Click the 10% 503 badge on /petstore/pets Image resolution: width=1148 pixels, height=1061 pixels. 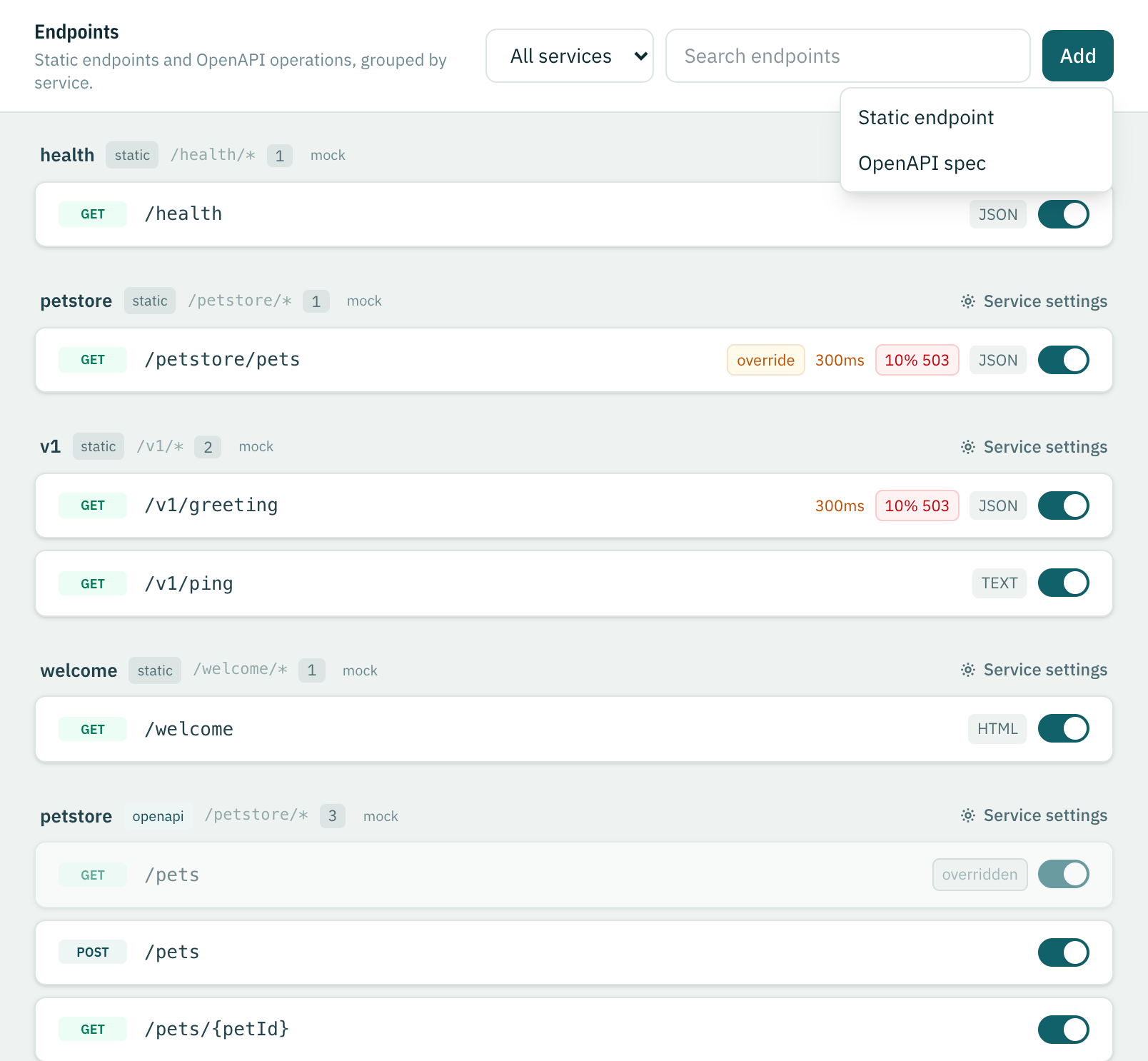tap(917, 360)
